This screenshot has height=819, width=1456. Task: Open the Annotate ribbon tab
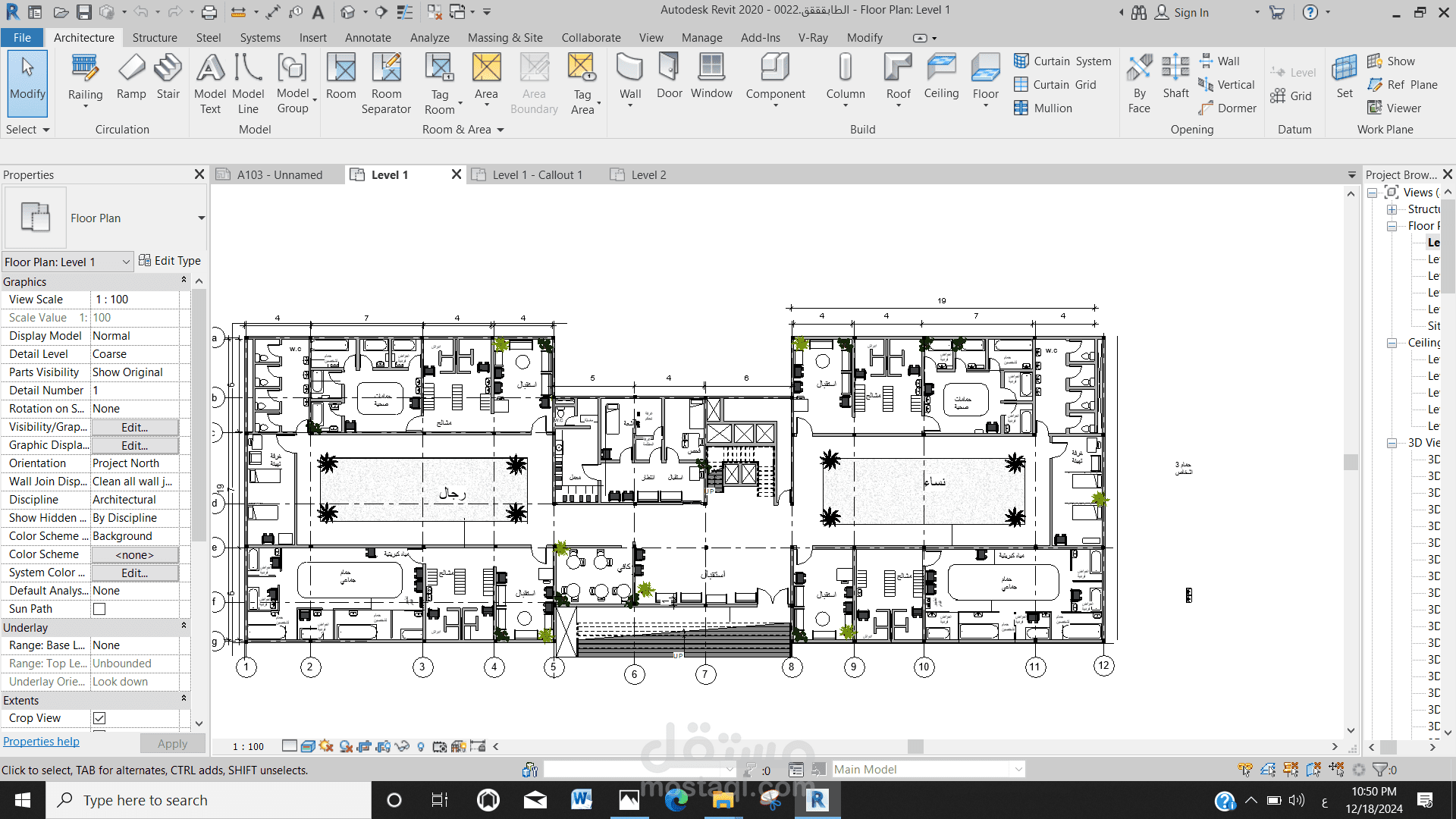tap(368, 38)
